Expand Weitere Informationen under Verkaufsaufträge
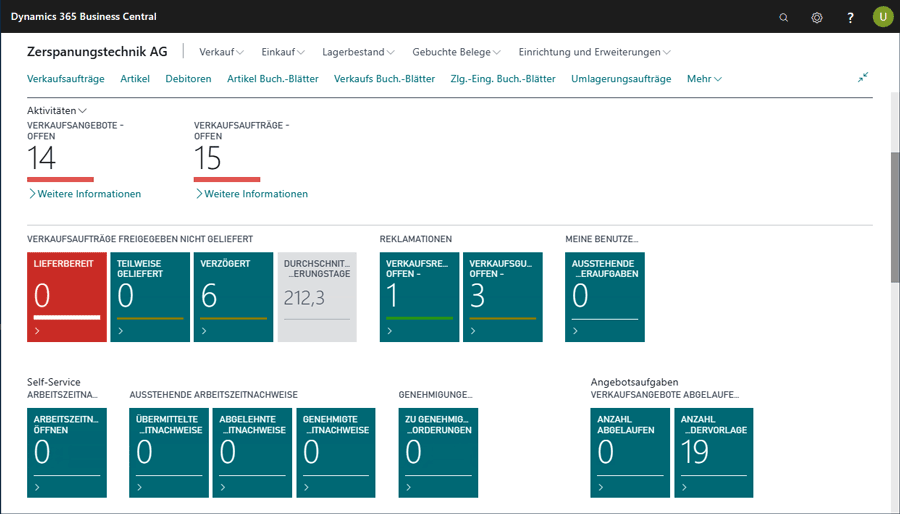The height and width of the screenshot is (514, 900). coord(251,194)
